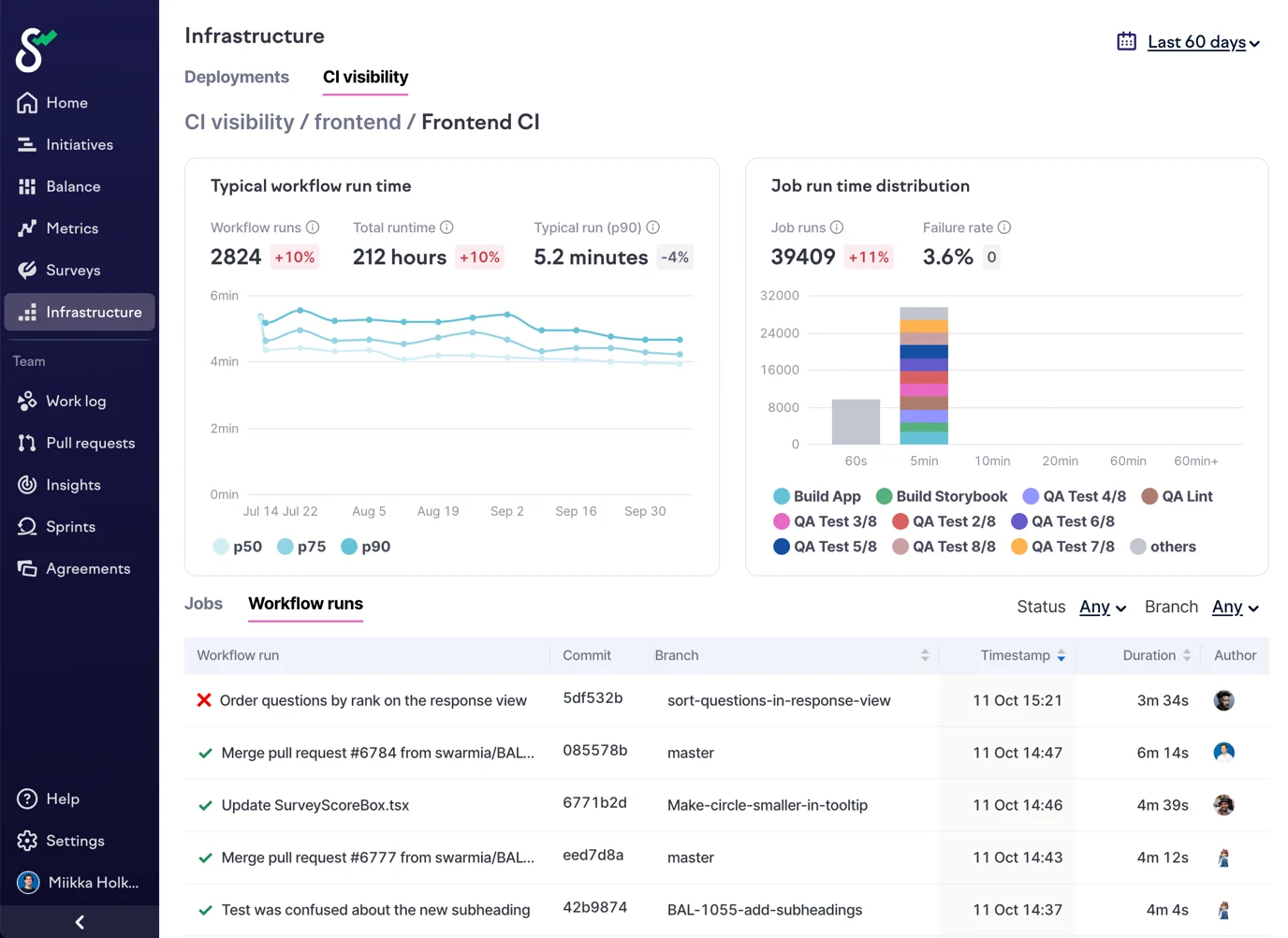The height and width of the screenshot is (938, 1288).
Task: Click the Sprints sidebar icon
Action: pyautogui.click(x=27, y=527)
